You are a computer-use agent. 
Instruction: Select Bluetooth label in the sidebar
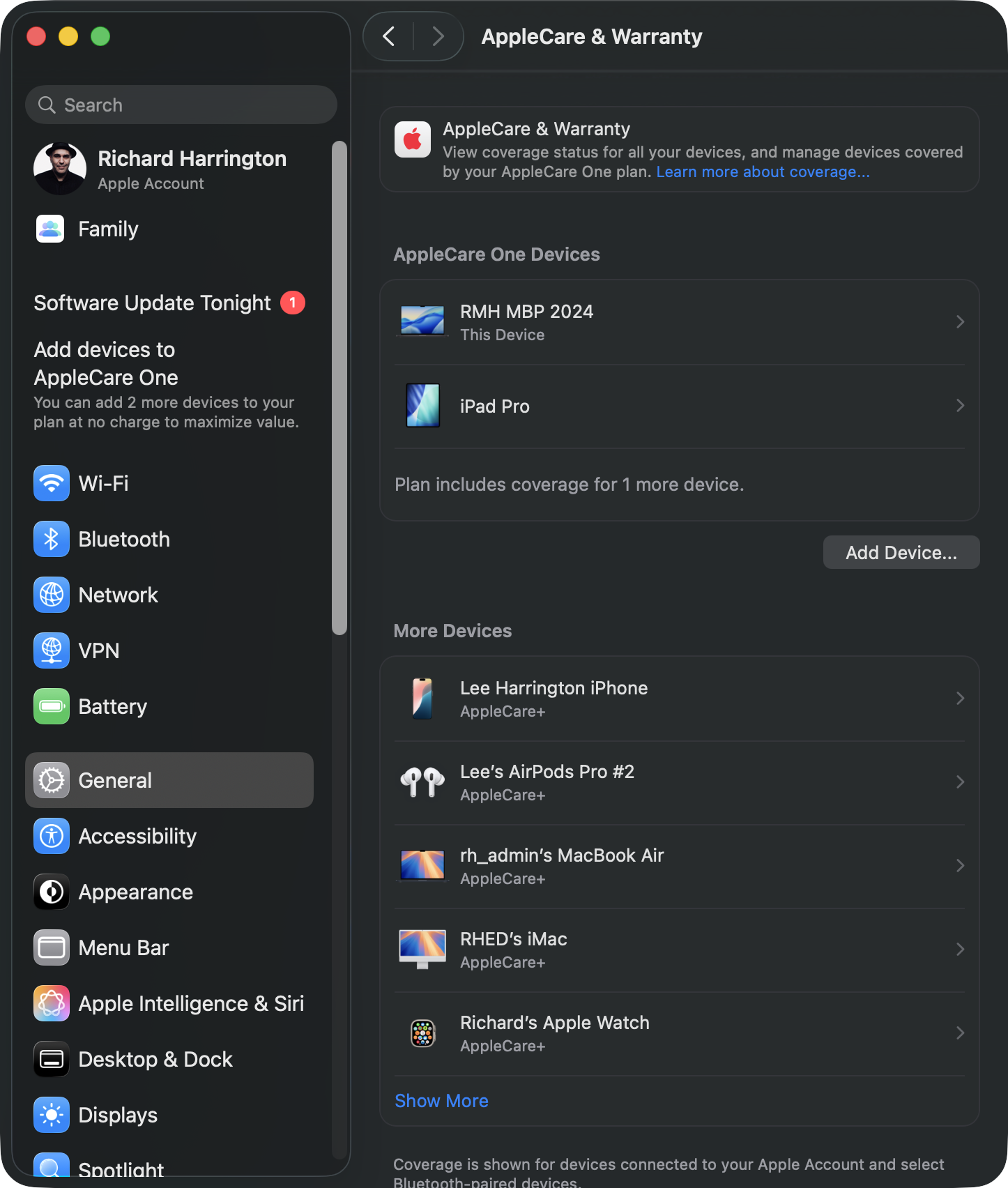124,539
